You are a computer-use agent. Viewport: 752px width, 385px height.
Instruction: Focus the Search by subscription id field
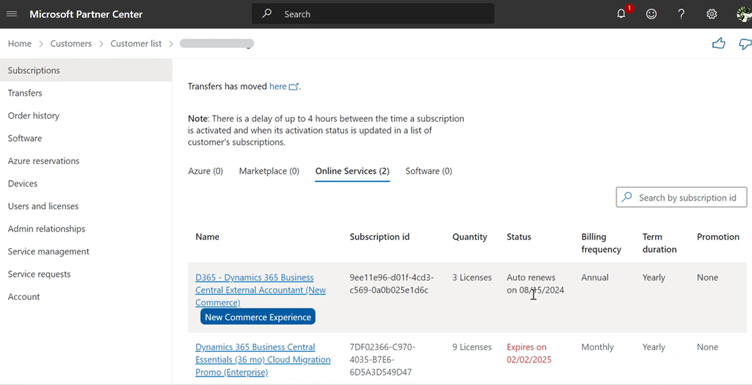[682, 197]
